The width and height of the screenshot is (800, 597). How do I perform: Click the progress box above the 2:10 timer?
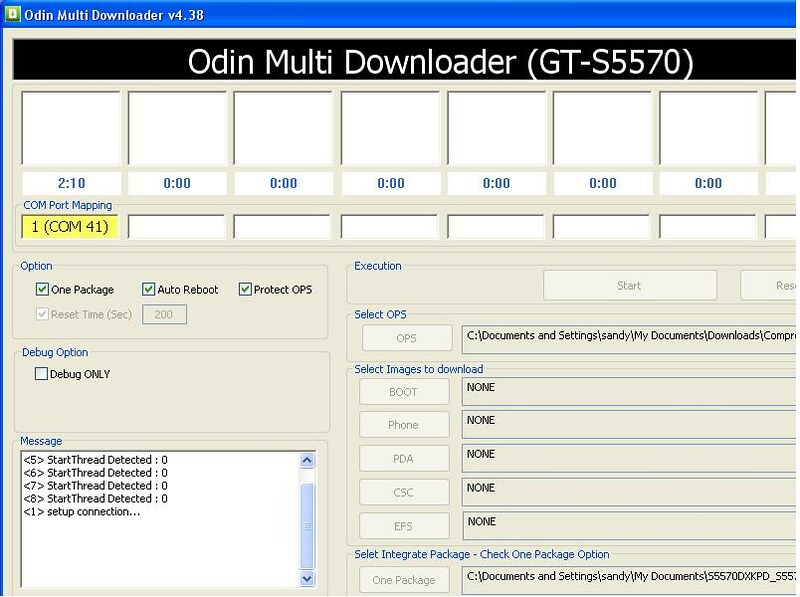coord(71,128)
